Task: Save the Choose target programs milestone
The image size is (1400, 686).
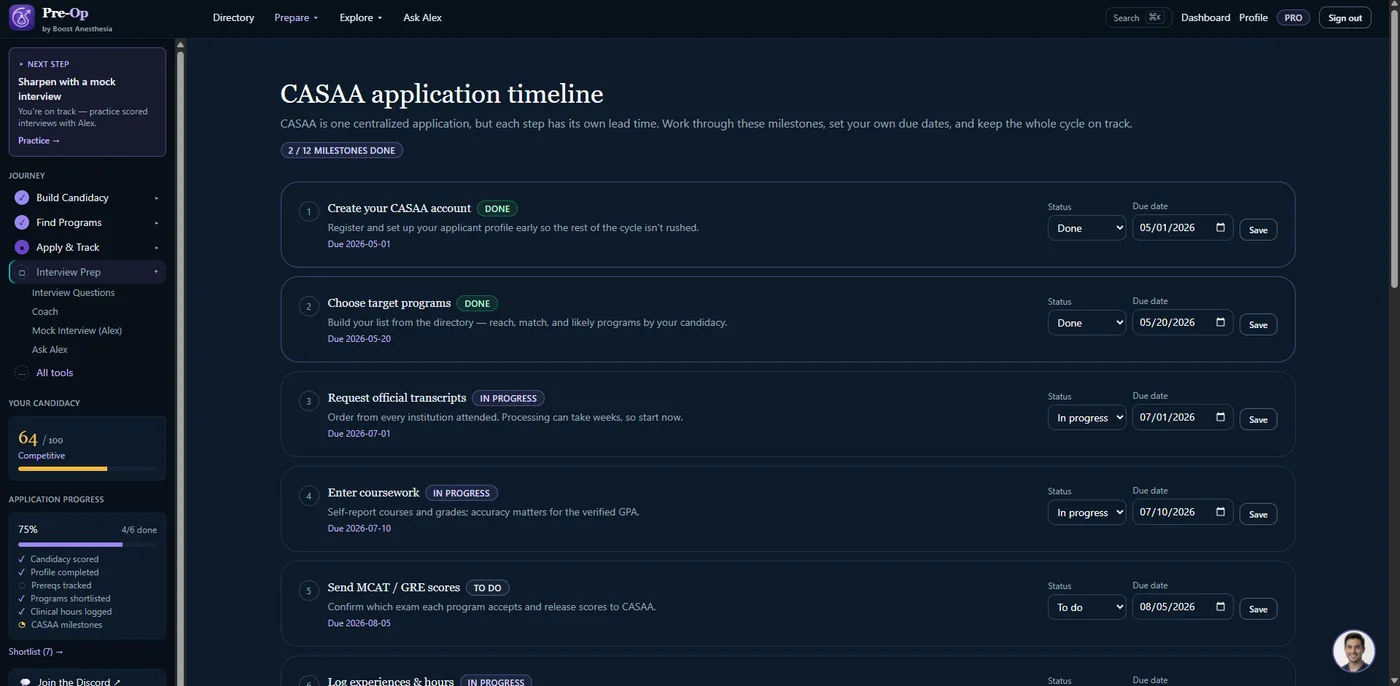Action: click(x=1258, y=325)
